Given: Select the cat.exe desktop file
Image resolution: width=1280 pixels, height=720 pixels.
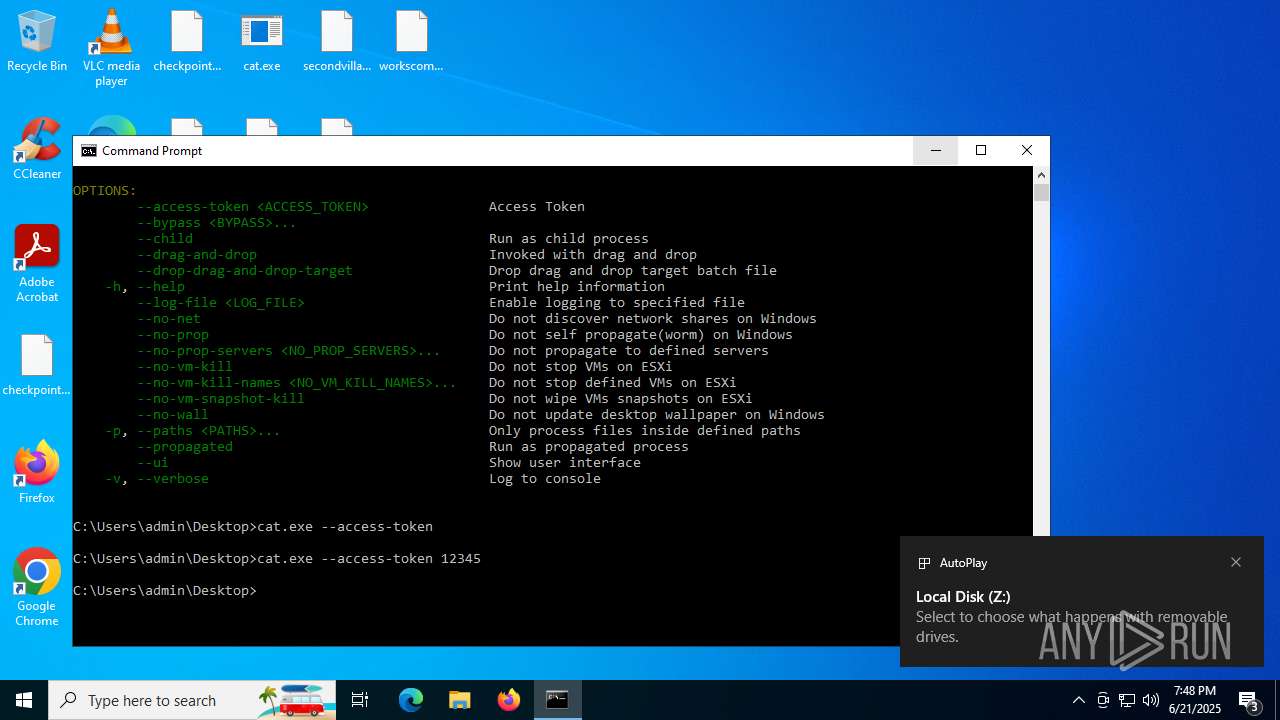Looking at the screenshot, I should (x=261, y=41).
